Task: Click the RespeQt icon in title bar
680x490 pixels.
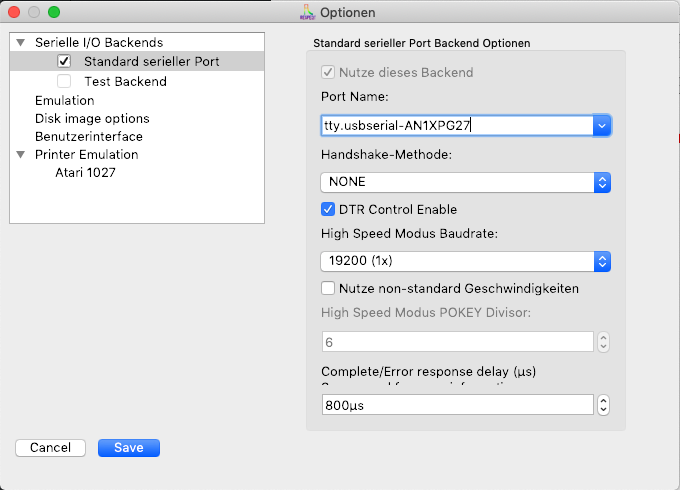Action: pyautogui.click(x=307, y=12)
